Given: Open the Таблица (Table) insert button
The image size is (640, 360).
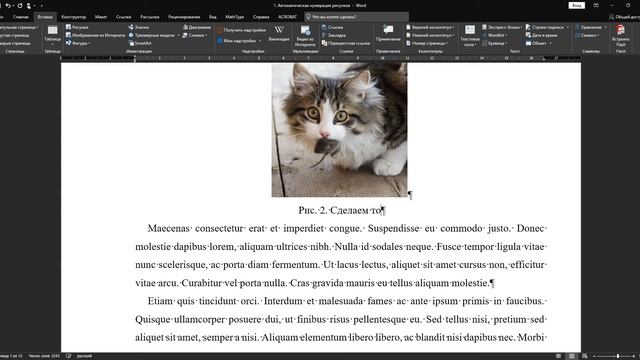Looking at the screenshot, I should [52, 36].
